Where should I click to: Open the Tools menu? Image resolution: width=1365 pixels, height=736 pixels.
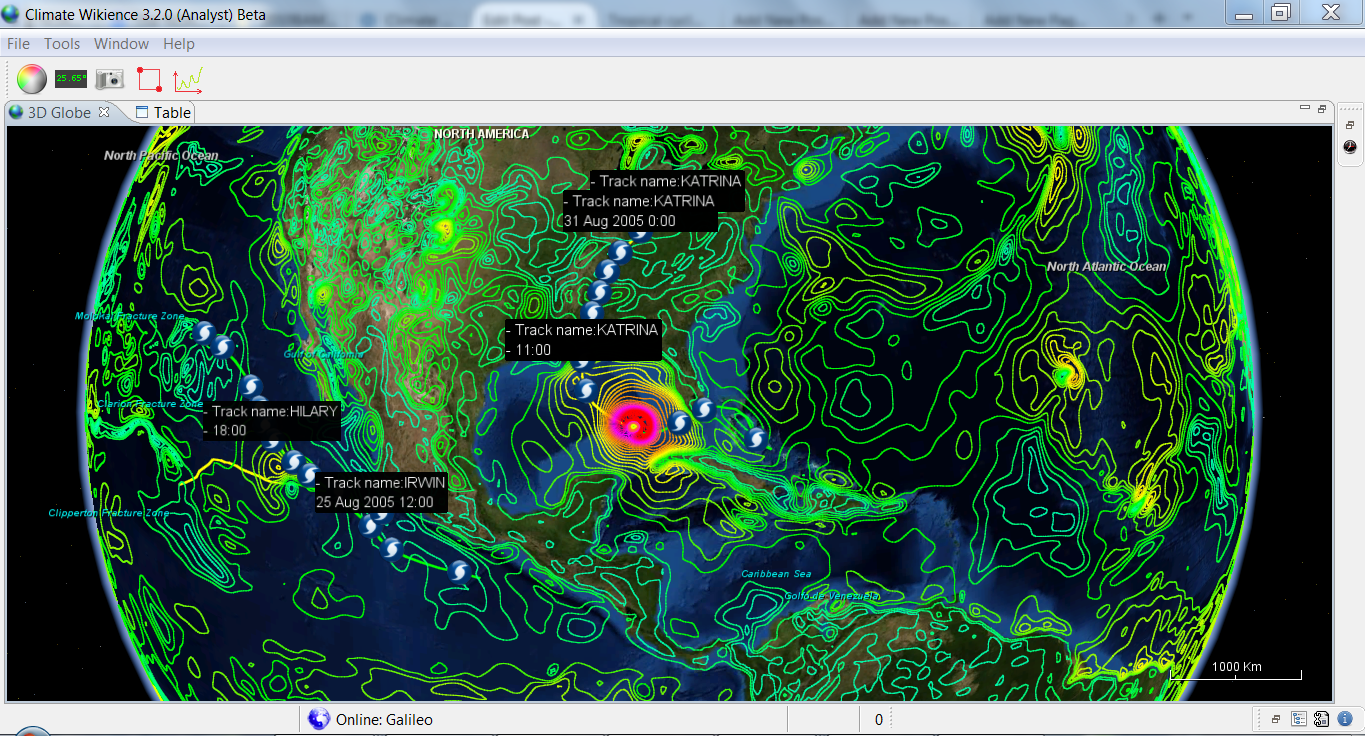pyautogui.click(x=62, y=44)
